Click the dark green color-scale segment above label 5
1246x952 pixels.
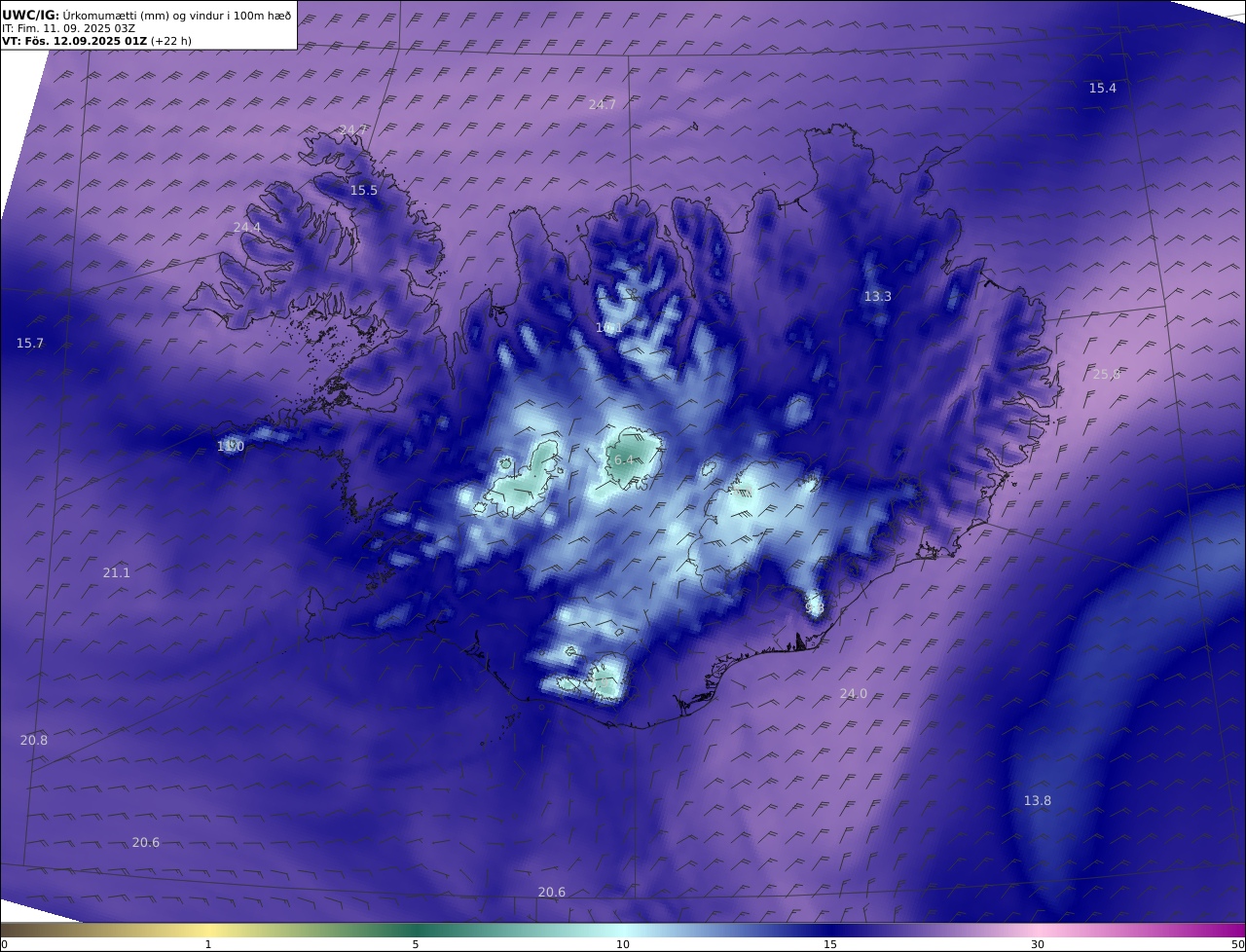point(416,930)
